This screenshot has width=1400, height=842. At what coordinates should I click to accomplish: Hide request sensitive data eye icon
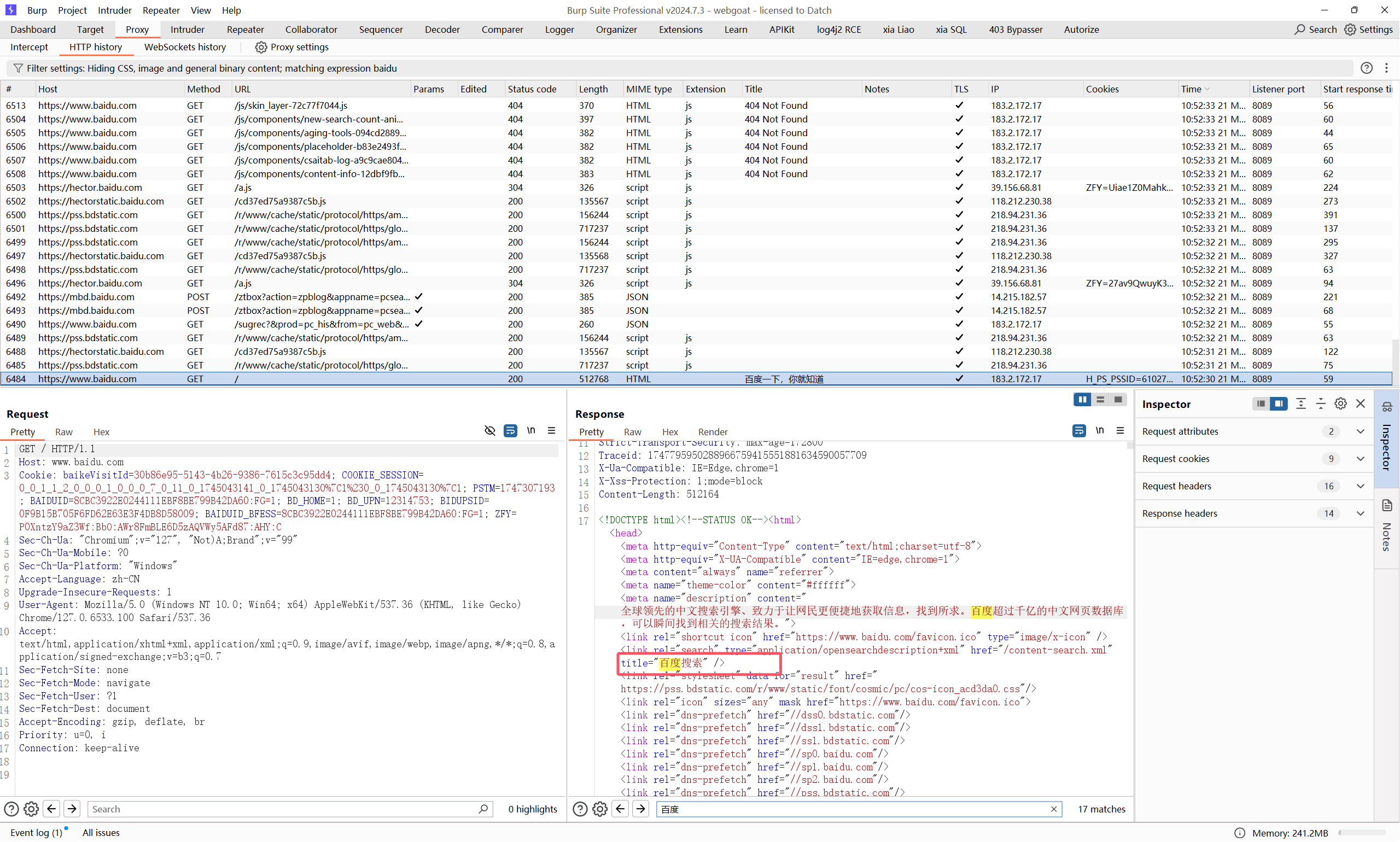pos(490,431)
